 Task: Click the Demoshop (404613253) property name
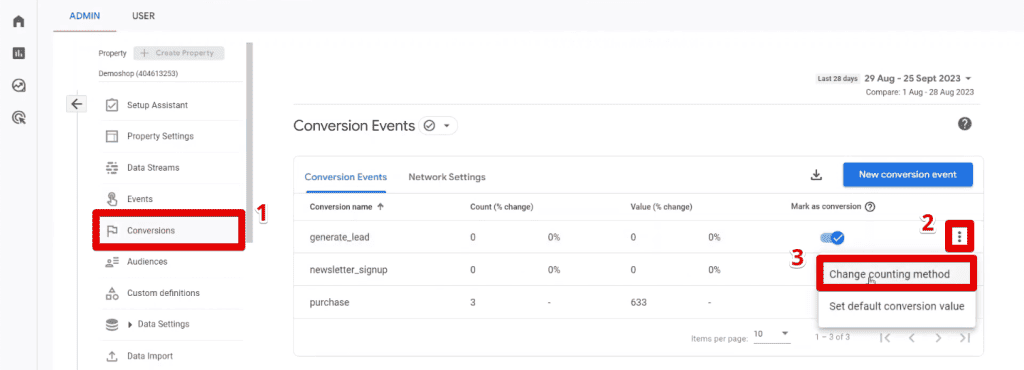138,74
